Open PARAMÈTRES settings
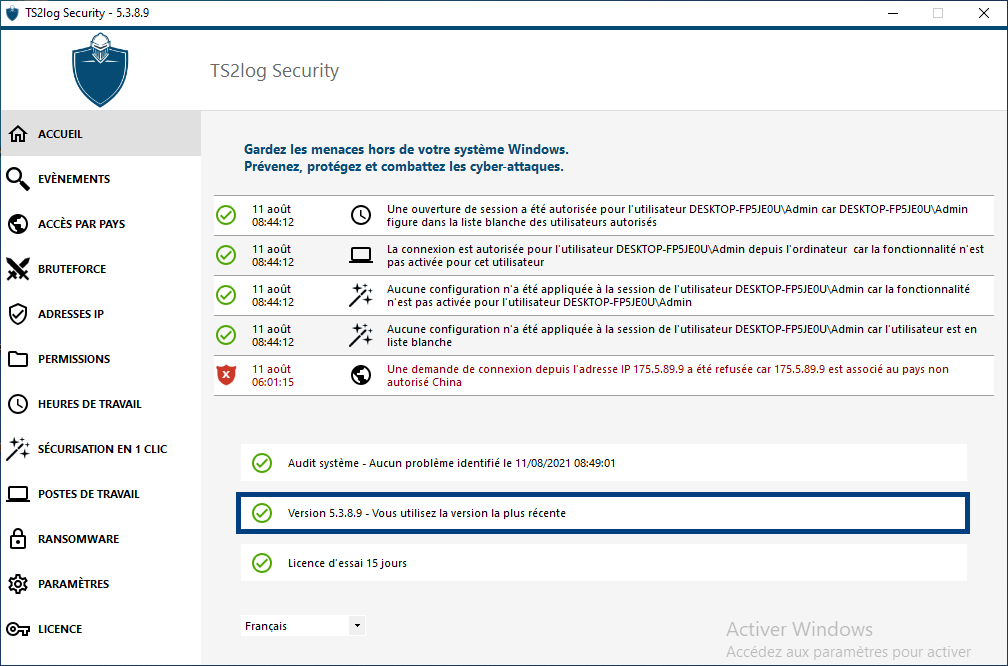 101,584
